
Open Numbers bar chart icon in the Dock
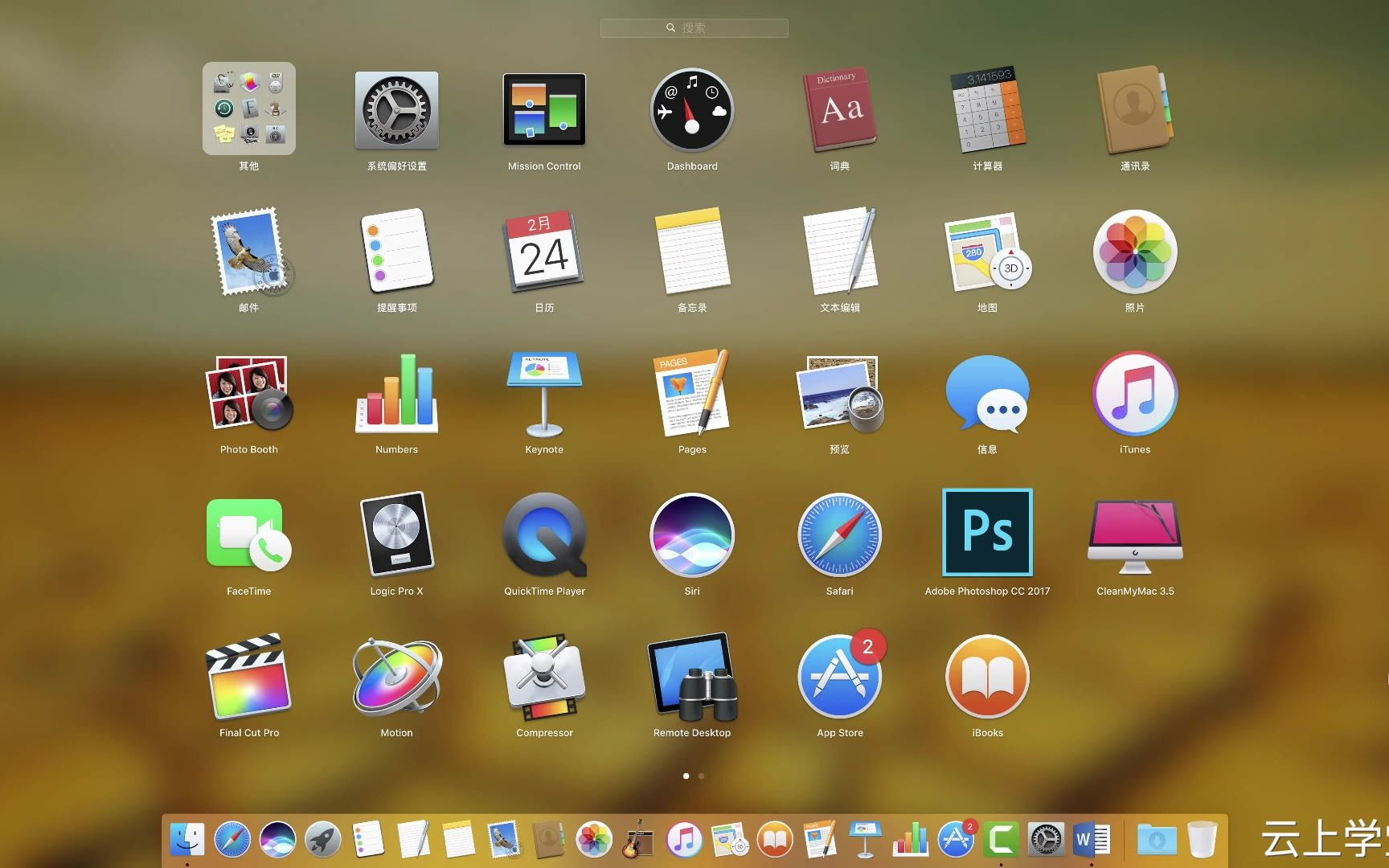(x=911, y=840)
